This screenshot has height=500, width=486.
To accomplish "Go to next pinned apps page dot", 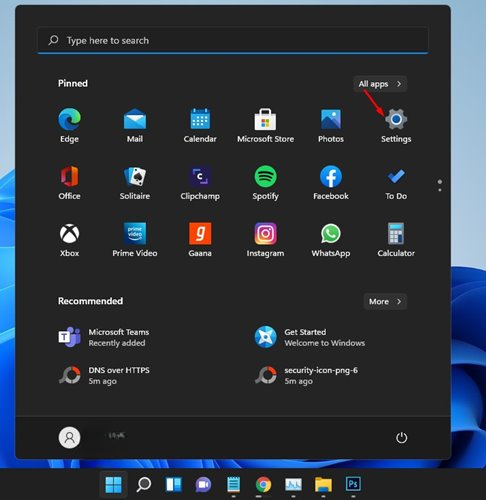I will 440,190.
